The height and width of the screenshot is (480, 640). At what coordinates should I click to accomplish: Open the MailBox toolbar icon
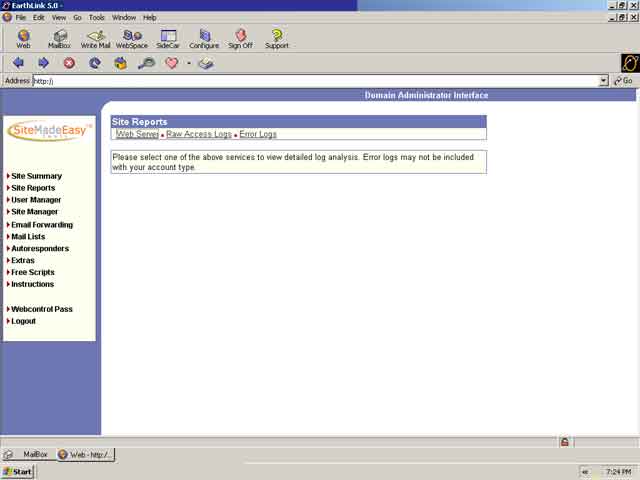click(60, 38)
